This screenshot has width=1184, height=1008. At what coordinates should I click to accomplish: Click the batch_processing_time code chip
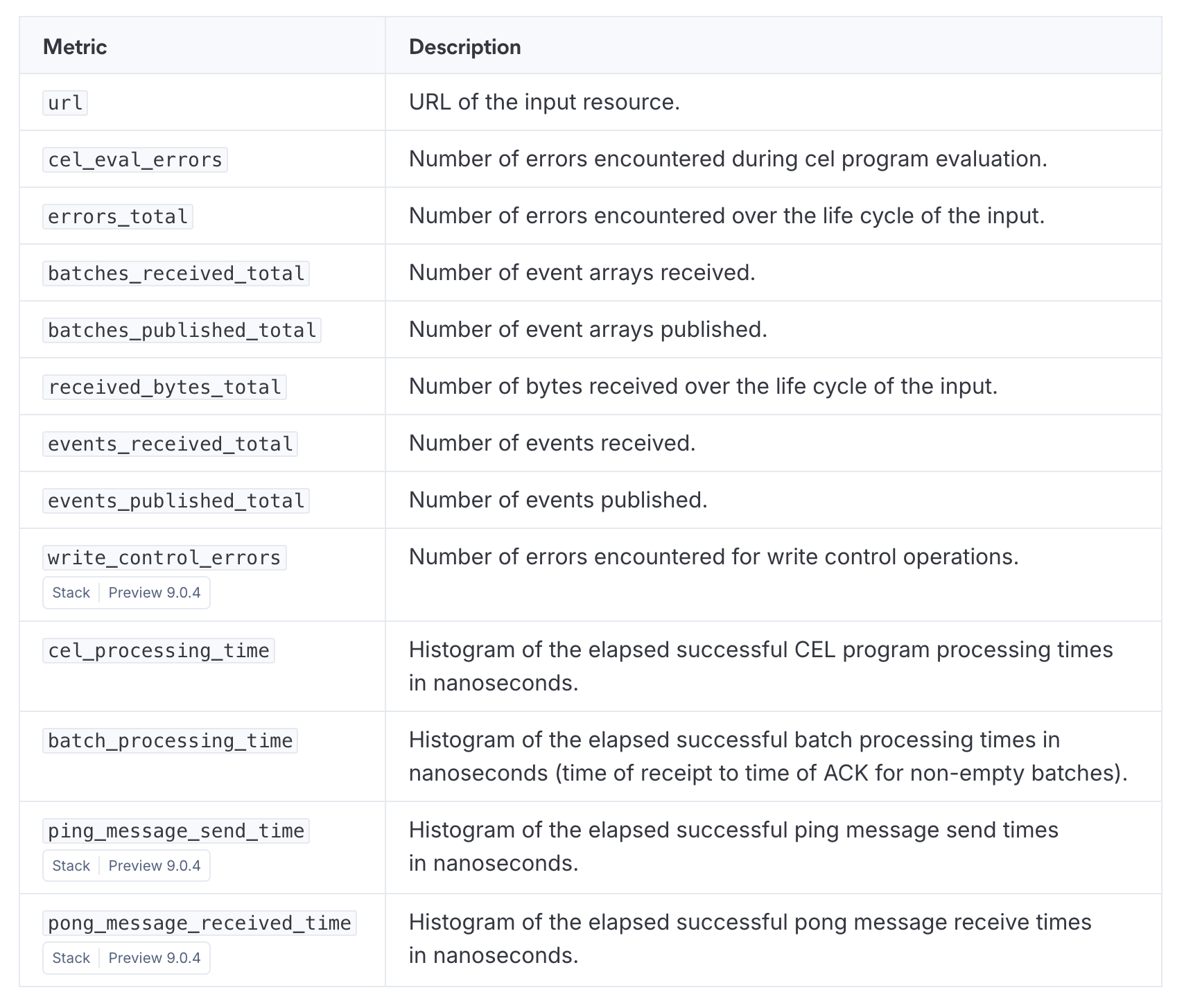click(171, 740)
